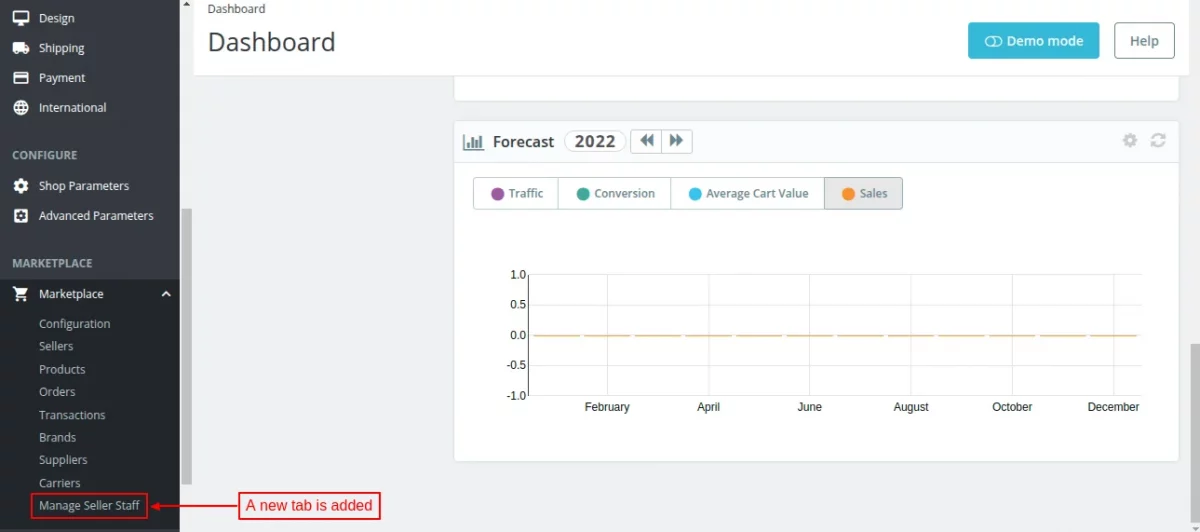
Task: Click the Shop Parameters gear icon
Action: [x=20, y=186]
